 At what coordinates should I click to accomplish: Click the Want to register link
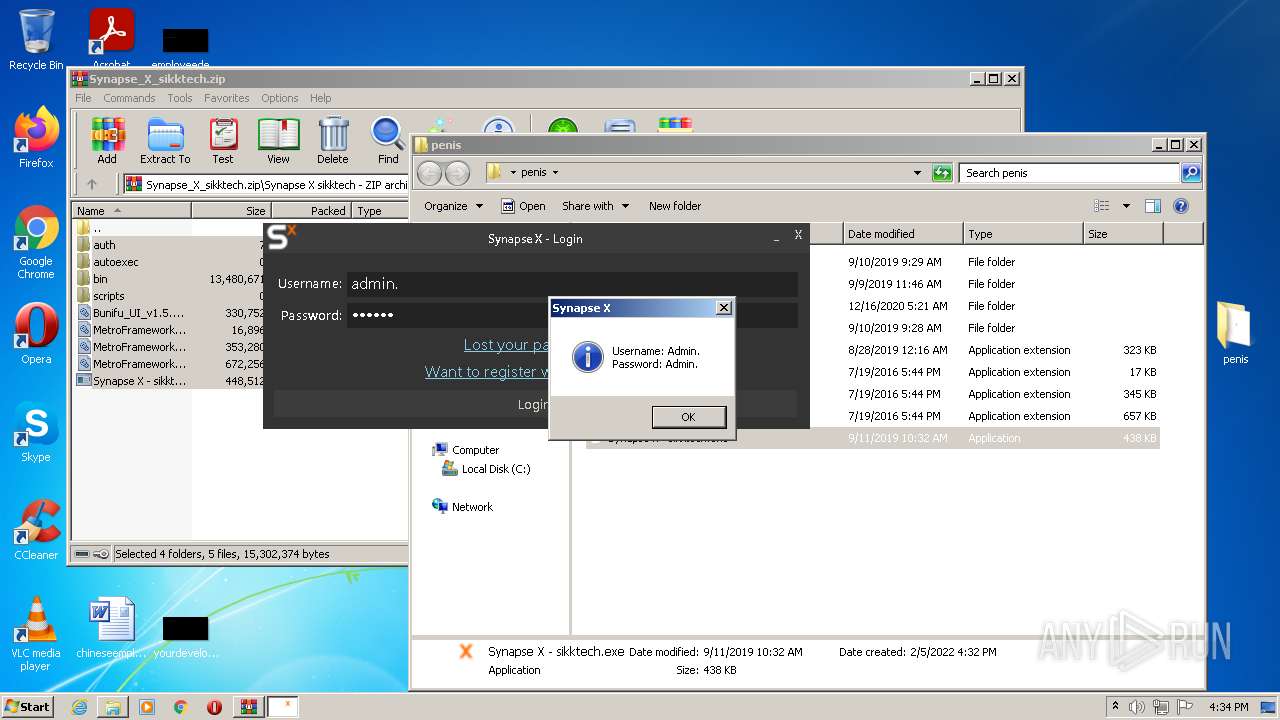click(x=486, y=372)
